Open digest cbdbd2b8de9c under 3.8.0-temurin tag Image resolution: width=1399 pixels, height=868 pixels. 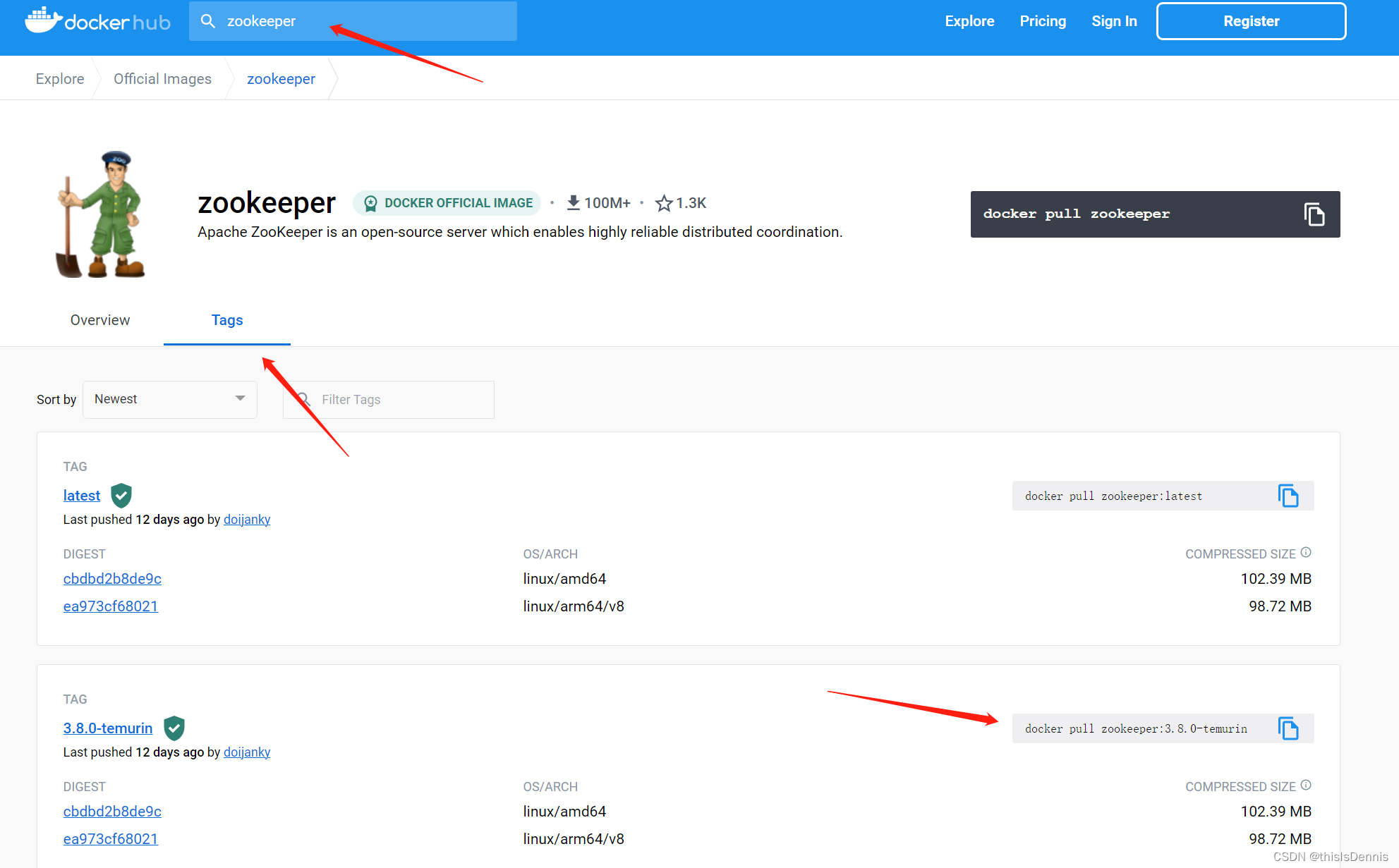pyautogui.click(x=112, y=812)
